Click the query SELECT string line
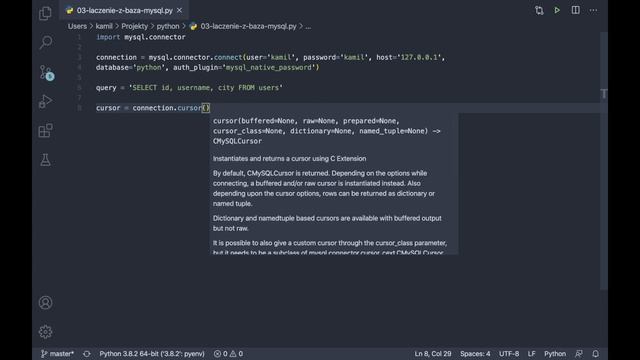The image size is (640, 360). [189, 88]
